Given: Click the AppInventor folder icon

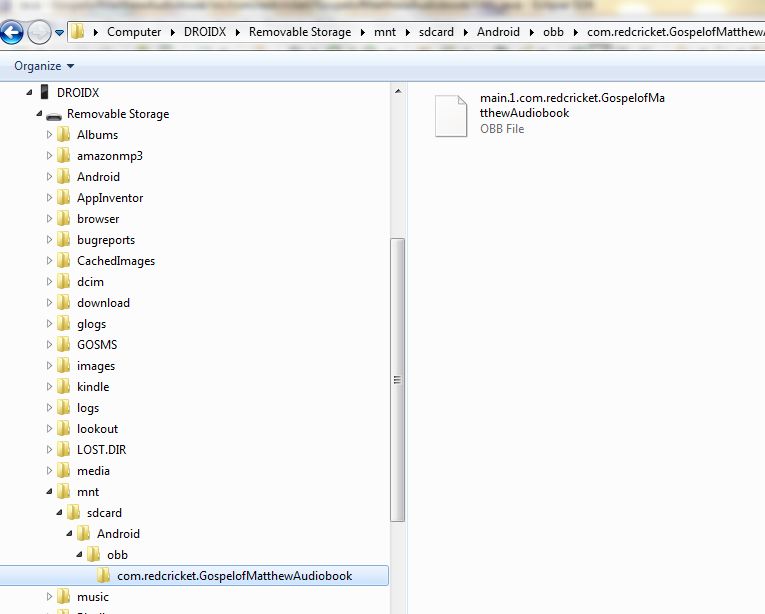Looking at the screenshot, I should (63, 197).
